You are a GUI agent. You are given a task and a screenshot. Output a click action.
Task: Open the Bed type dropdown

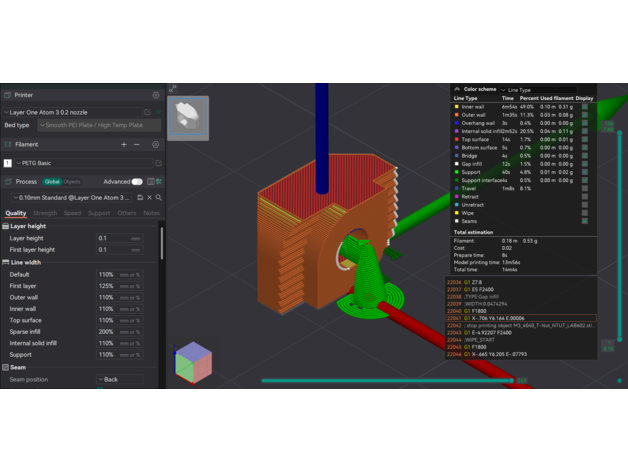click(x=98, y=125)
